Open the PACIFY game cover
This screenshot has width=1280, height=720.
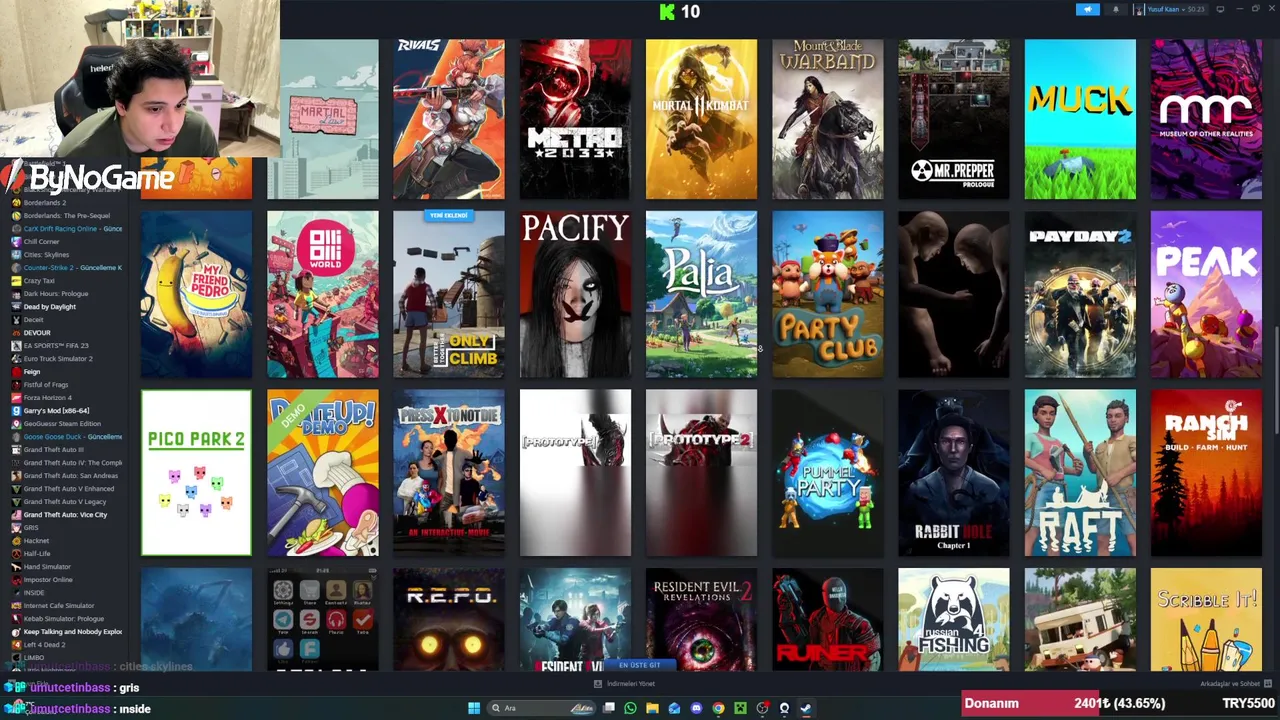[575, 294]
